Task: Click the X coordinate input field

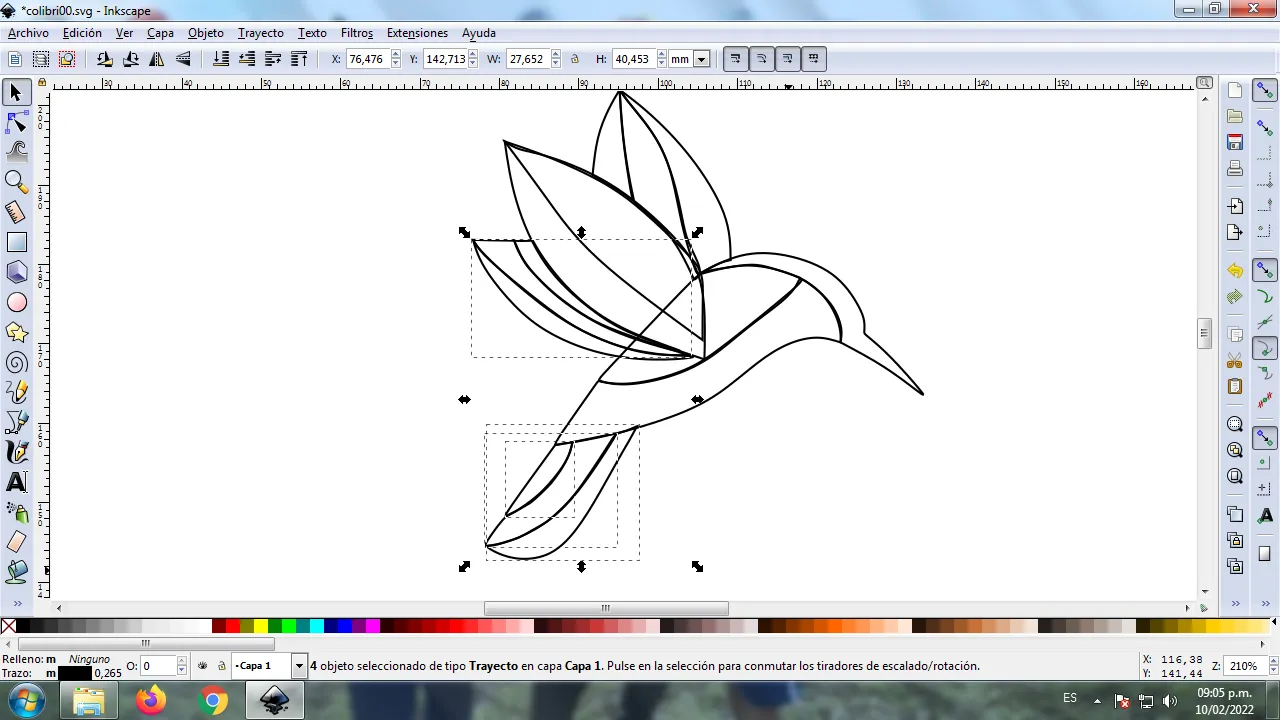Action: click(367, 59)
